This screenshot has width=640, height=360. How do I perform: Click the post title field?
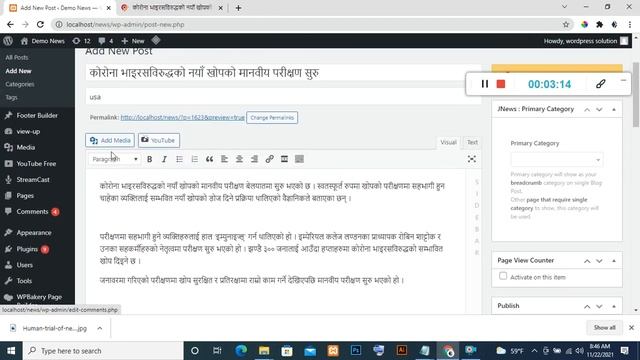tap(283, 73)
